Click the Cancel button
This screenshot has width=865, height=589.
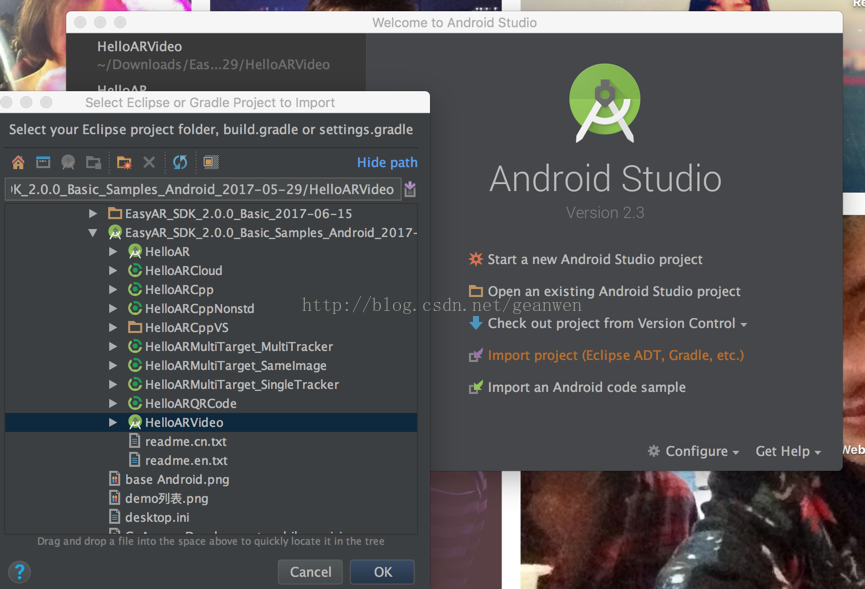pyautogui.click(x=311, y=572)
